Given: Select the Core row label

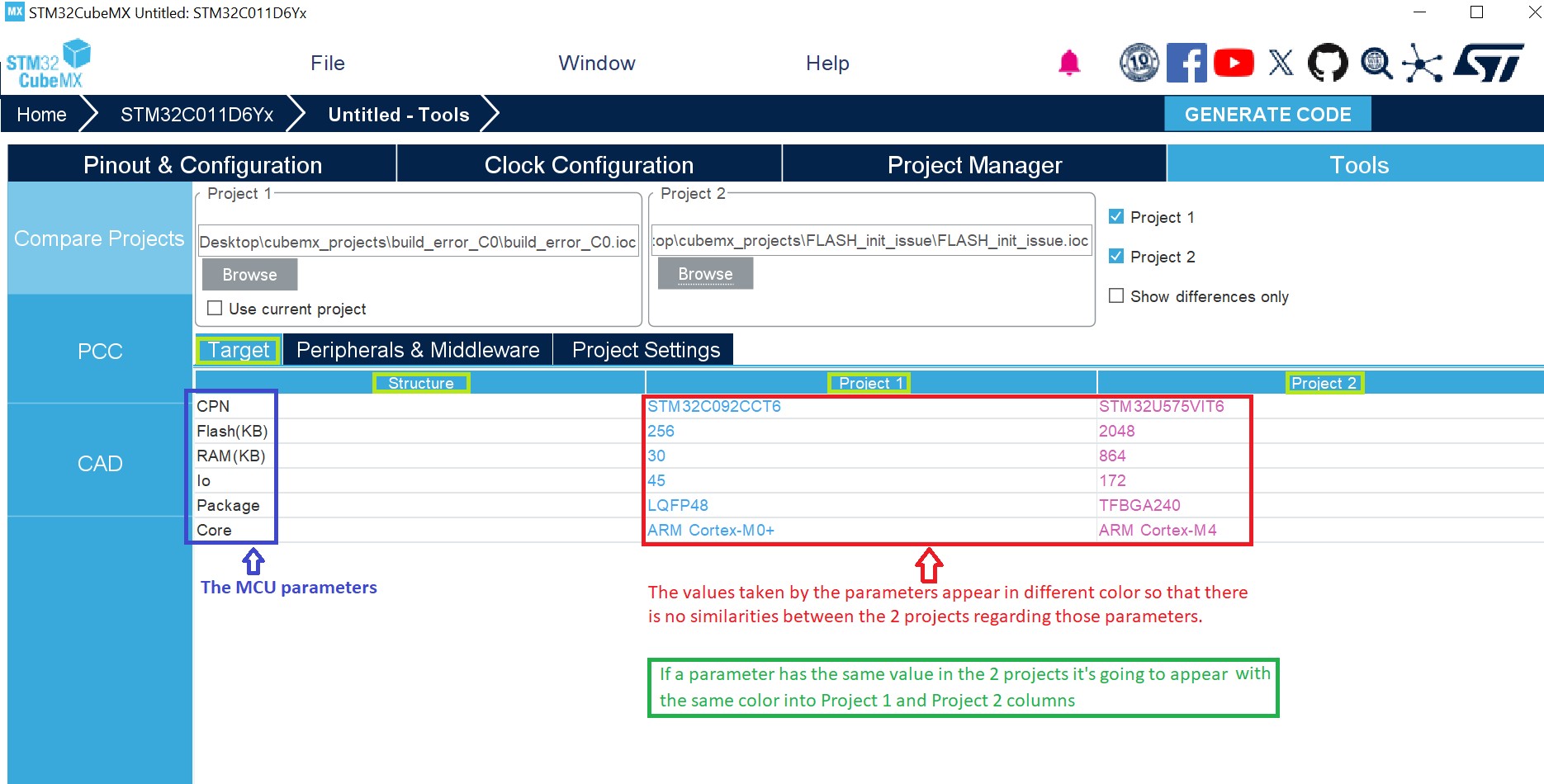Looking at the screenshot, I should coord(214,530).
